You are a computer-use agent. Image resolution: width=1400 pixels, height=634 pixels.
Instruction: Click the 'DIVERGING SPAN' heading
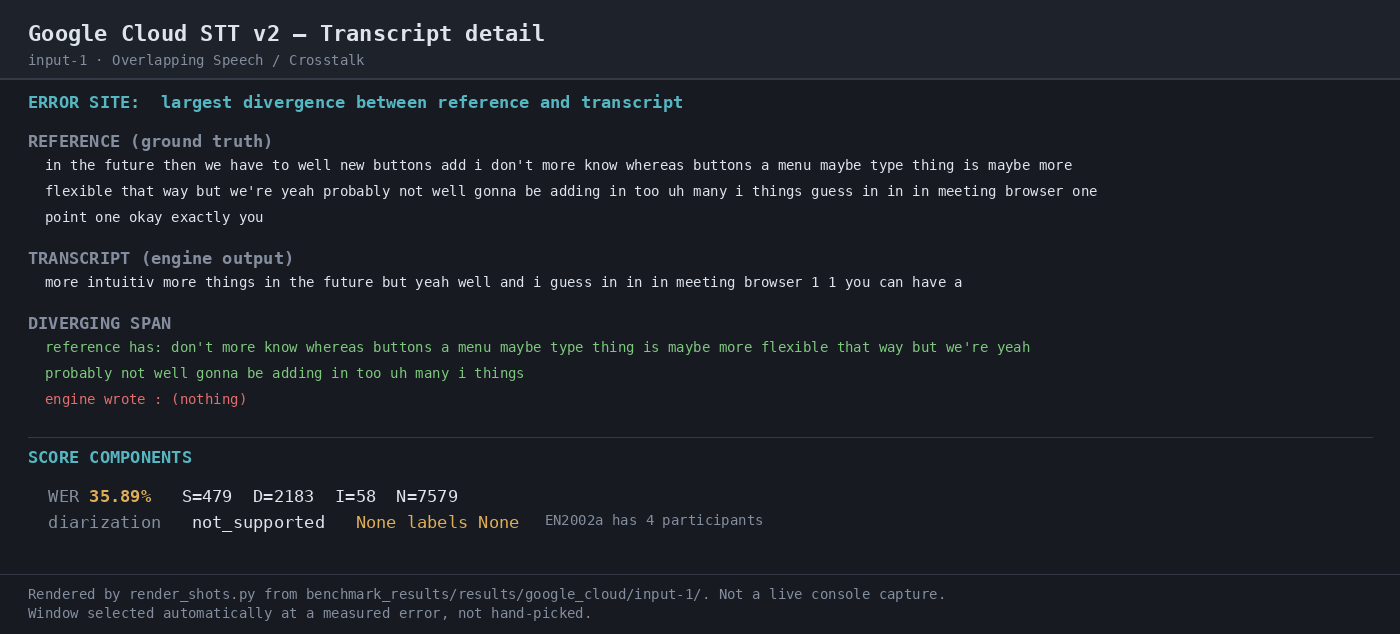click(x=99, y=324)
